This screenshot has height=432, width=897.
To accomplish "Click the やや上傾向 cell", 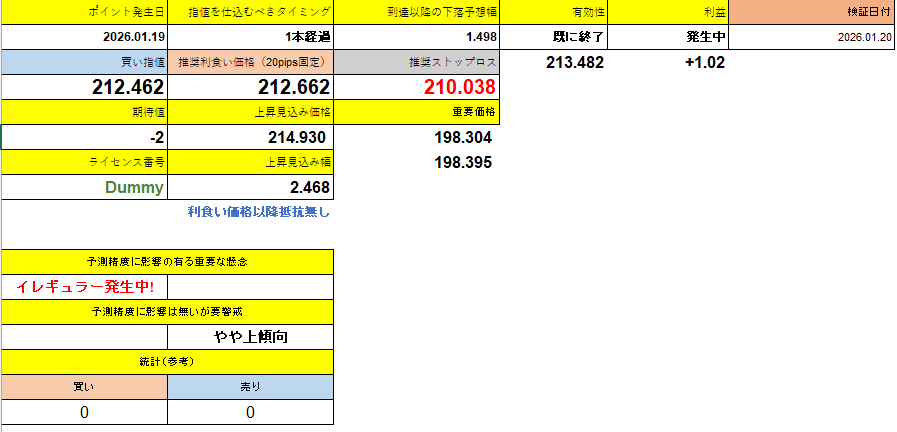I will (x=251, y=337).
